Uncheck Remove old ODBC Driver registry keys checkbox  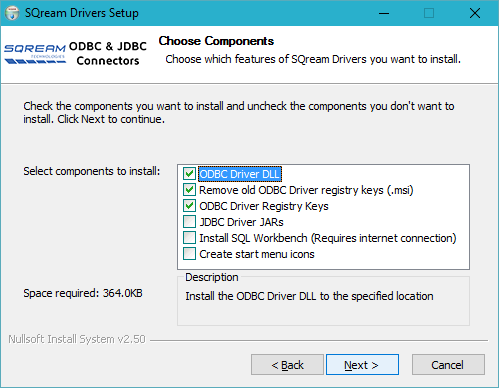point(189,190)
